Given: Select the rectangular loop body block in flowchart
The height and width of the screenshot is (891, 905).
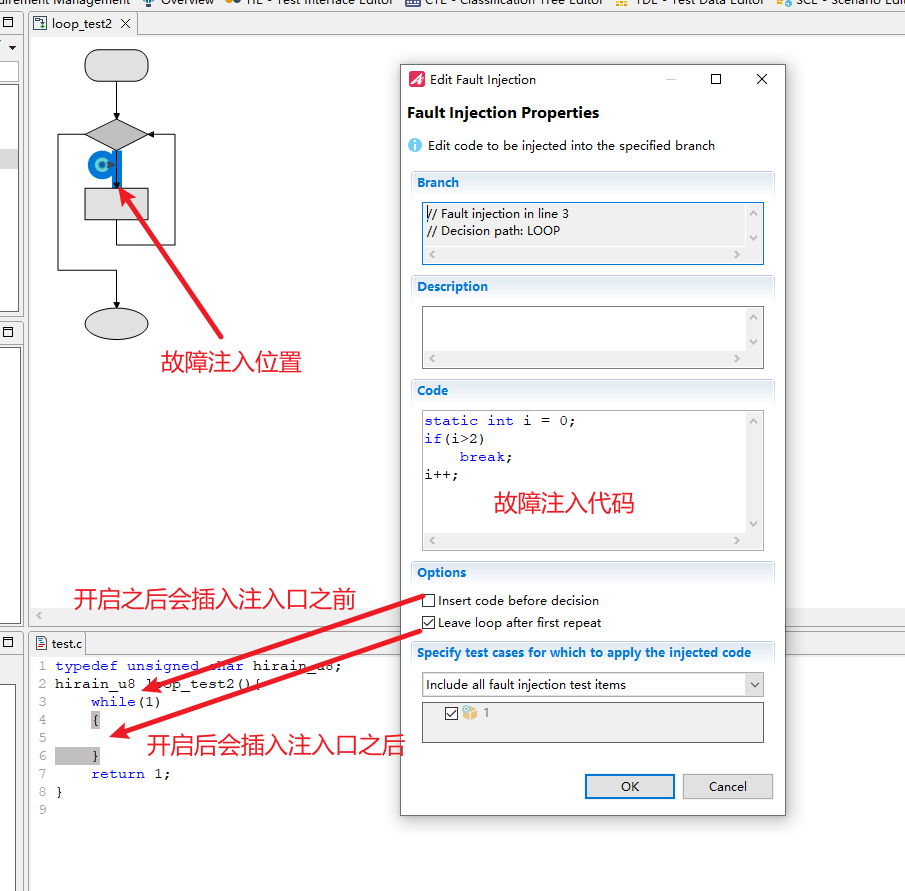Looking at the screenshot, I should click(117, 204).
